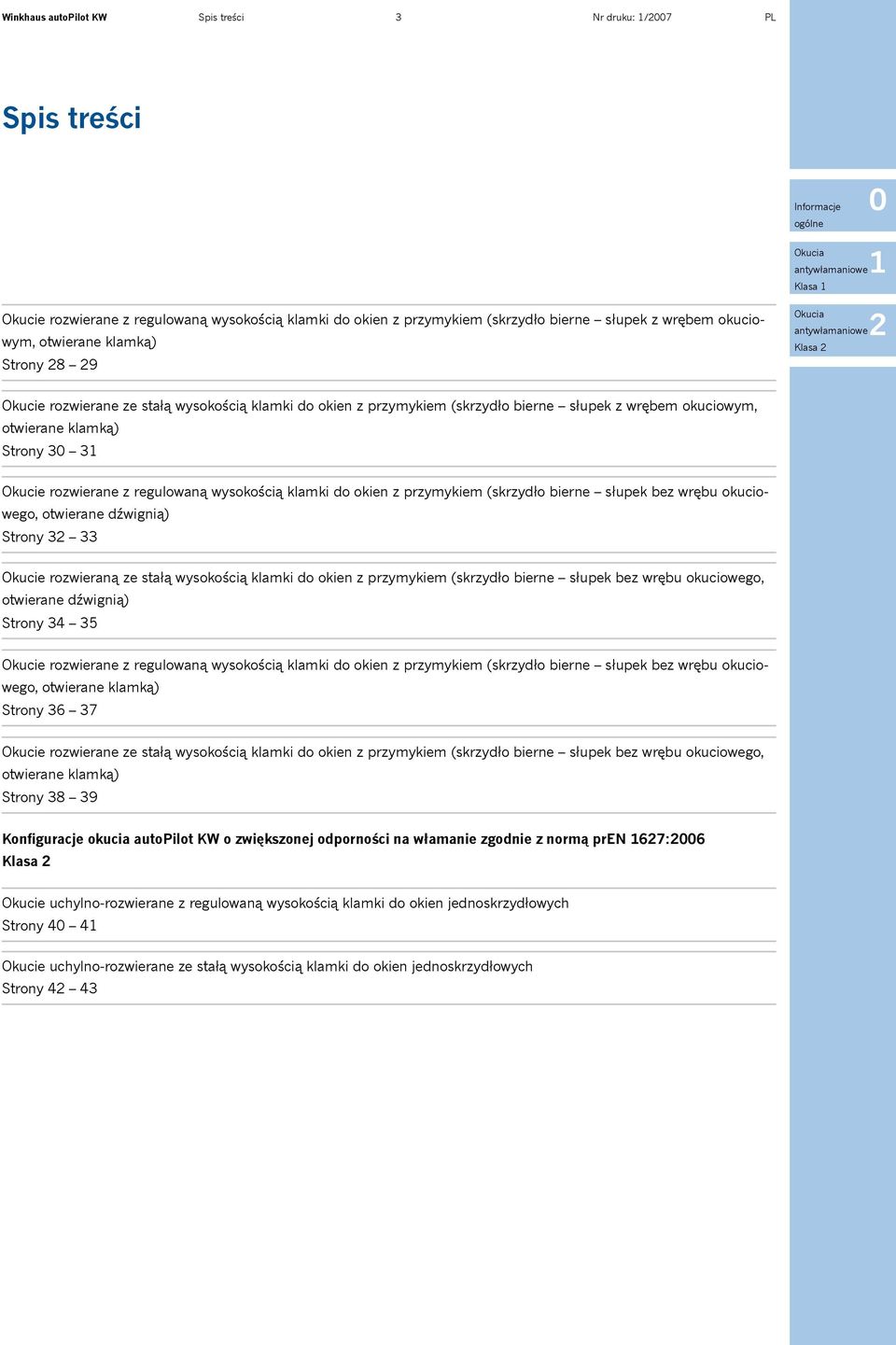Select the Strony 36 – 37 entry
The image size is (896, 1345).
click(49, 710)
